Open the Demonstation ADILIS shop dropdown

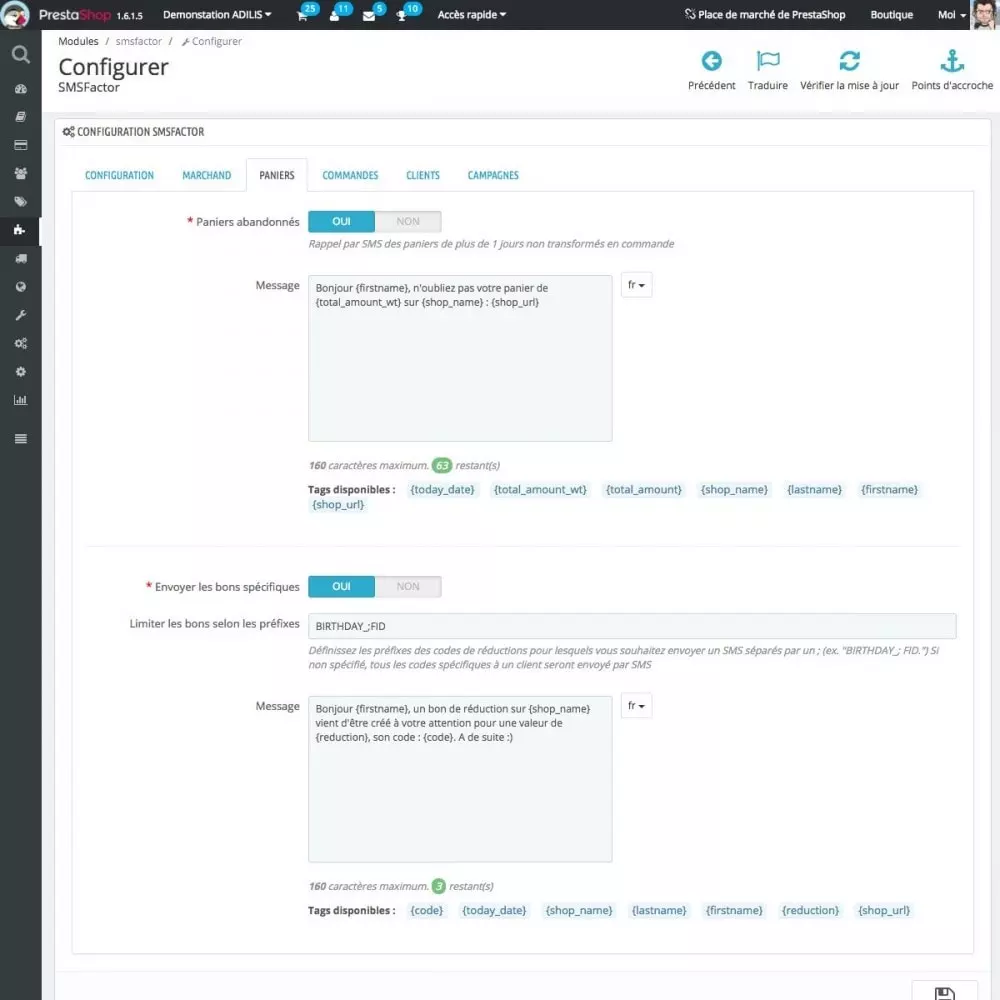point(217,15)
